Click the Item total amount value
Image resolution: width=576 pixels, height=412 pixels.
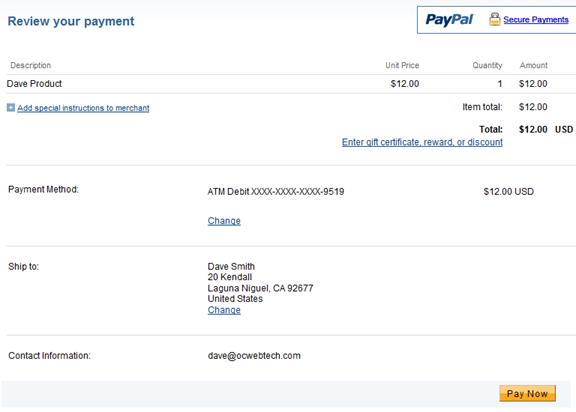[533, 107]
